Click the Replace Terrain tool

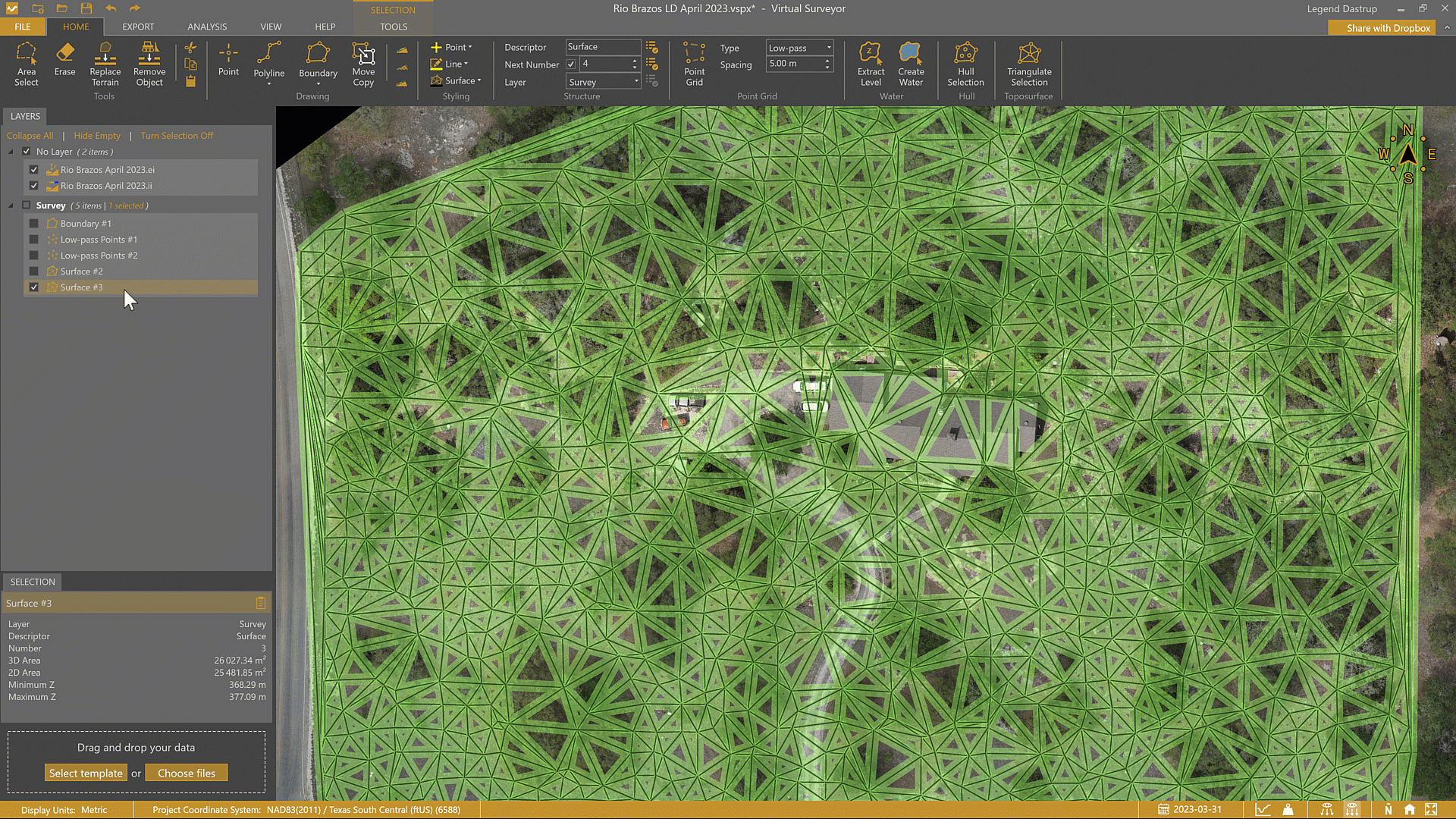point(105,64)
